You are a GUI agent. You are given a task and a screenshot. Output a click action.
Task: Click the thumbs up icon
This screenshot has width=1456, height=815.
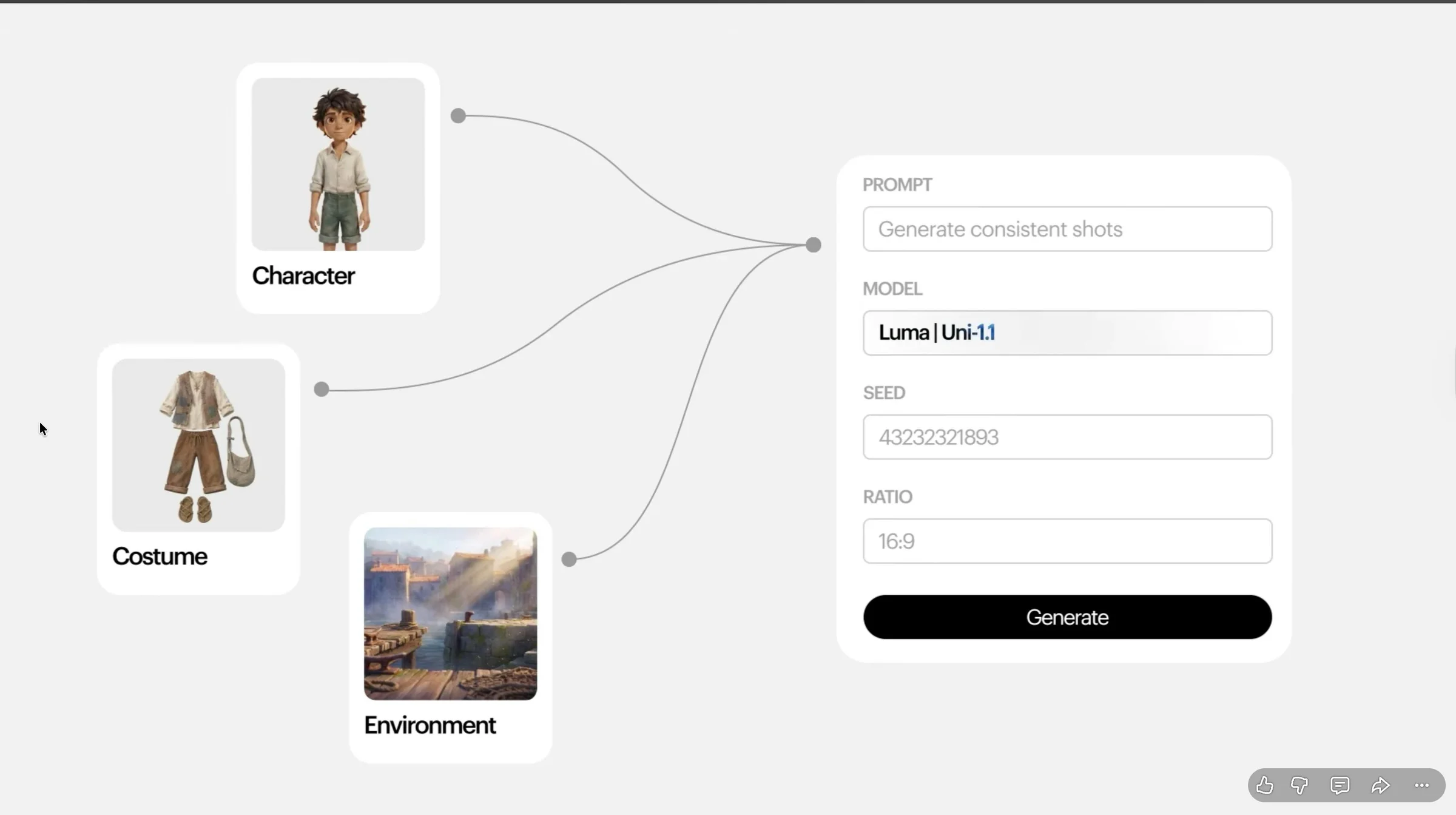tap(1264, 785)
